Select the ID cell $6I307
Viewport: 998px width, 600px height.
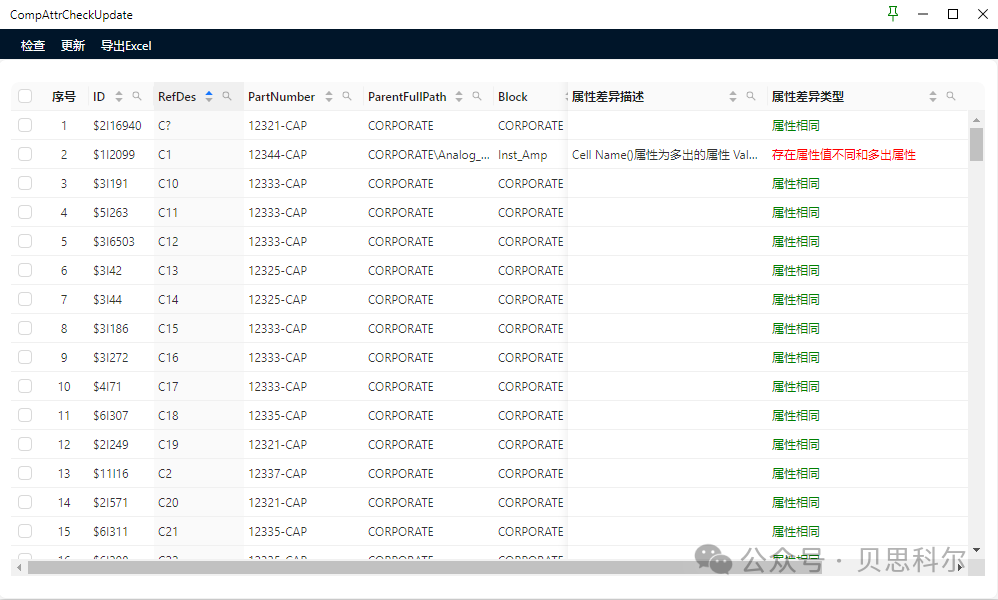111,415
